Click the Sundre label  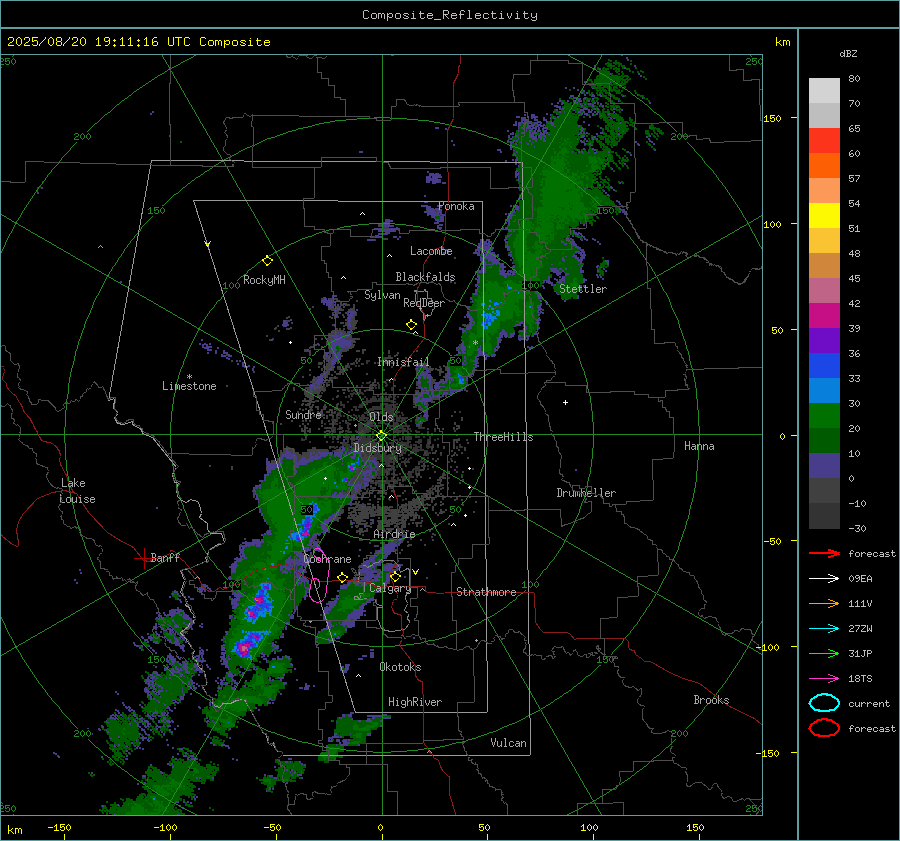[303, 414]
